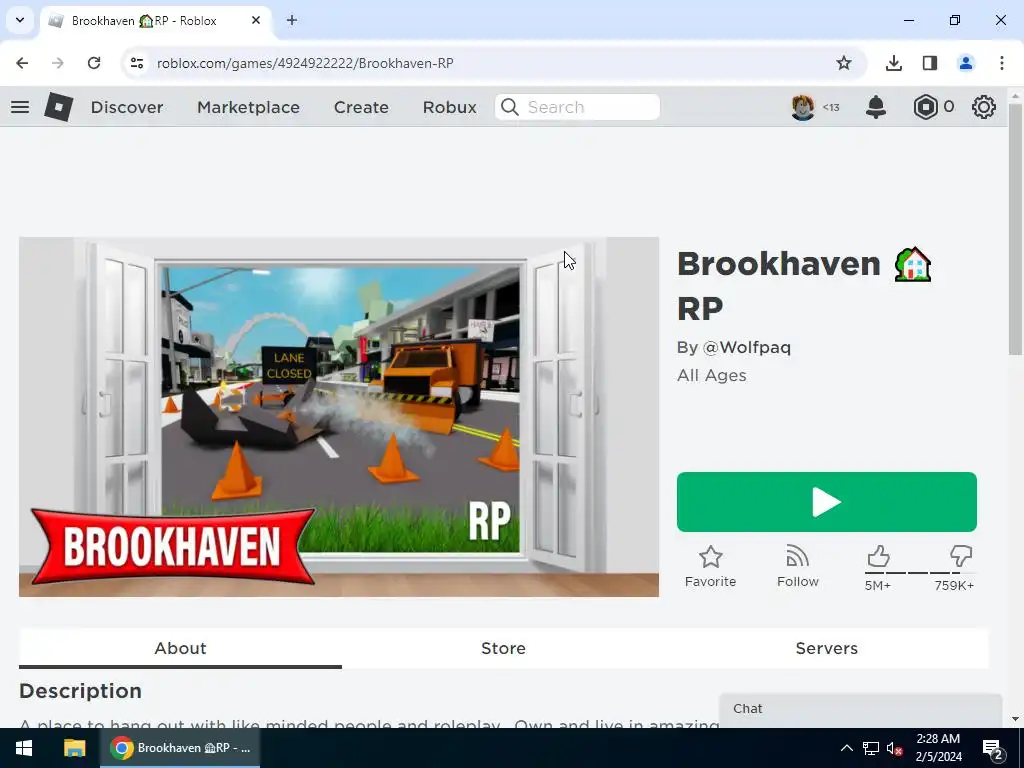Open a new browser tab
This screenshot has height=768, width=1024.
pyautogui.click(x=292, y=20)
